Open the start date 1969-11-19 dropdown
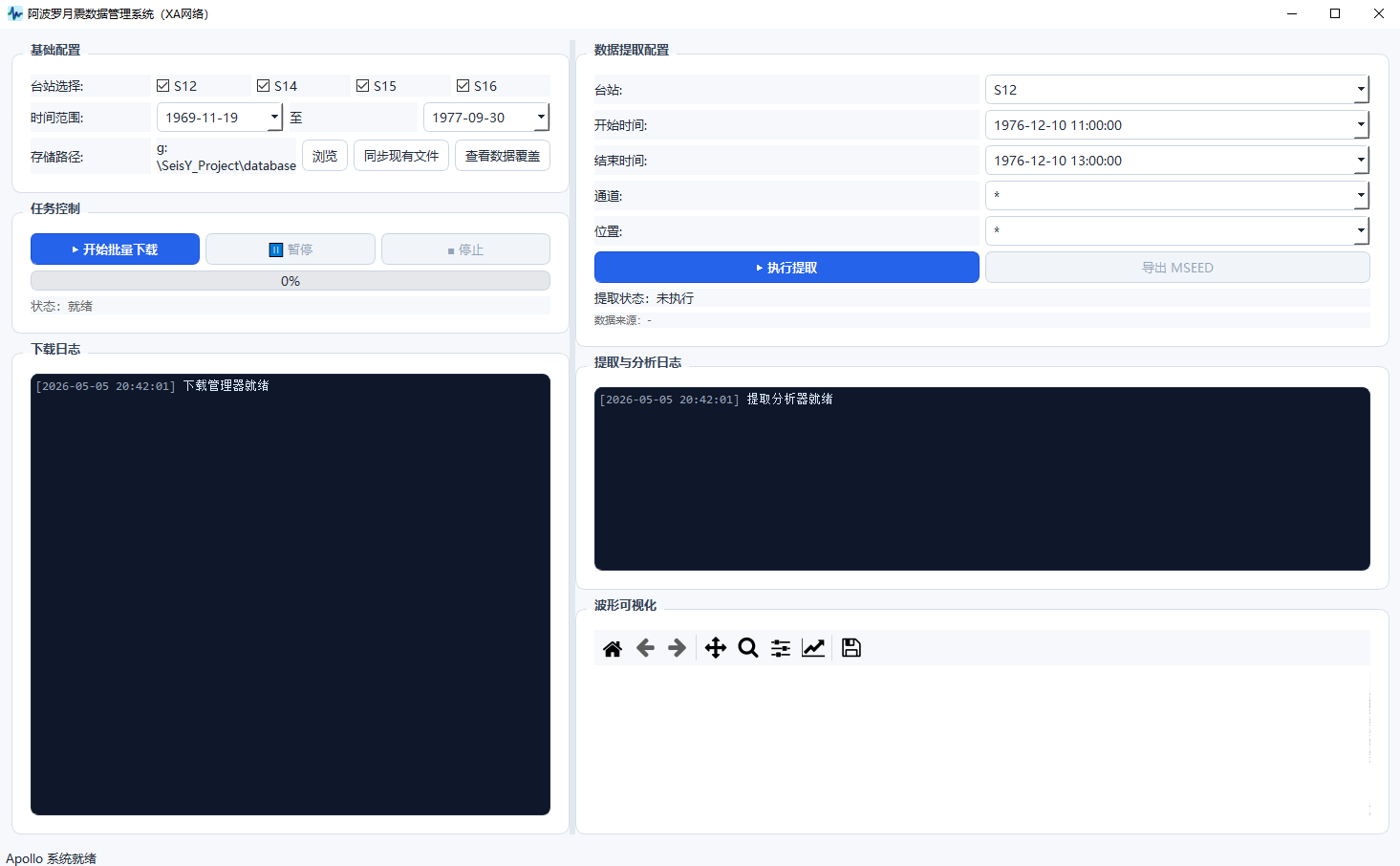The height and width of the screenshot is (866, 1400). click(274, 118)
